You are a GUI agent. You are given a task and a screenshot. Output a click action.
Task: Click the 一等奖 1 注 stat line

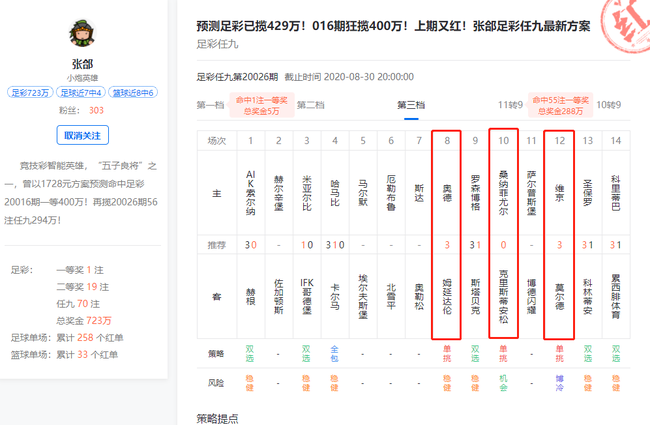coord(80,270)
